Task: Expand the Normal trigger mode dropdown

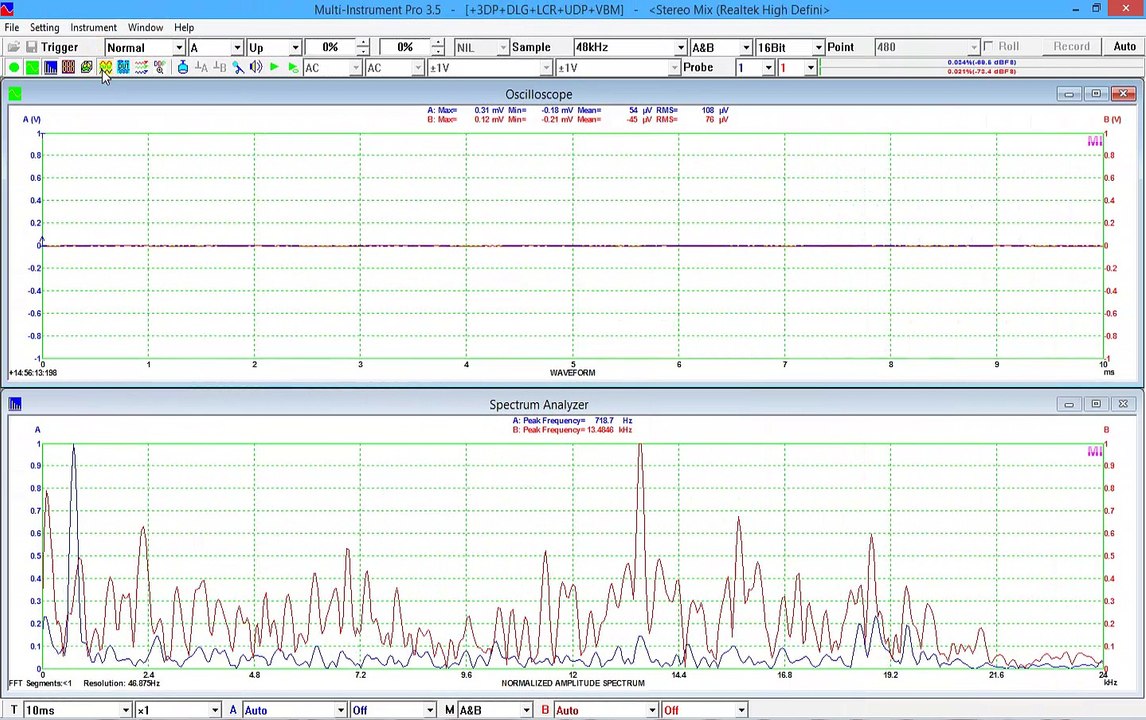Action: pos(179,48)
